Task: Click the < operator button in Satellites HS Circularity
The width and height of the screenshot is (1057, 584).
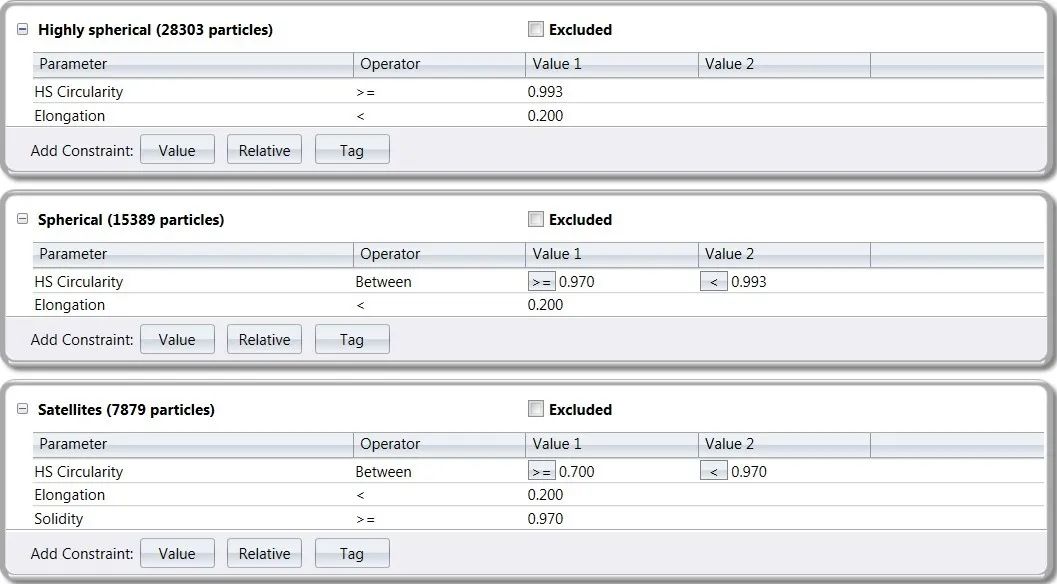Action: (x=713, y=472)
